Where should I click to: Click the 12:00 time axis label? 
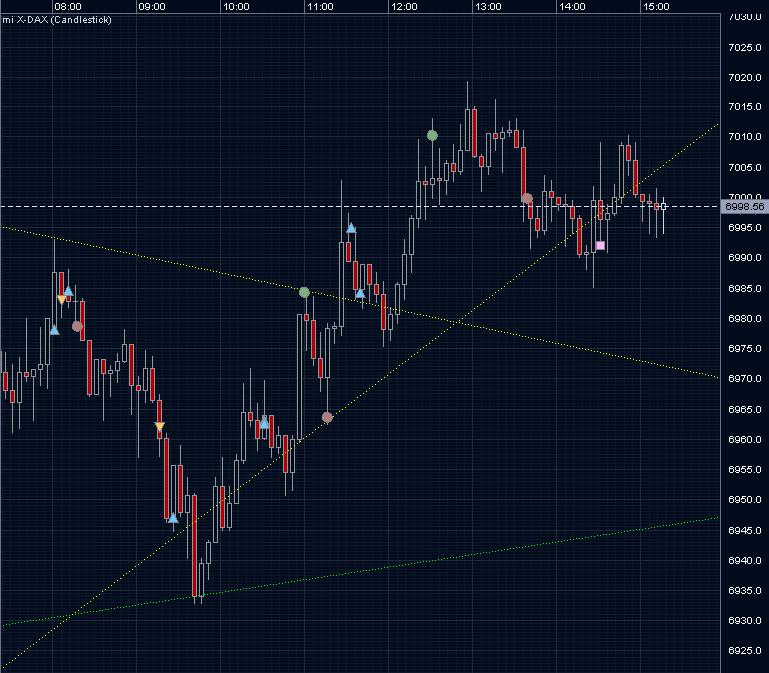point(405,6)
